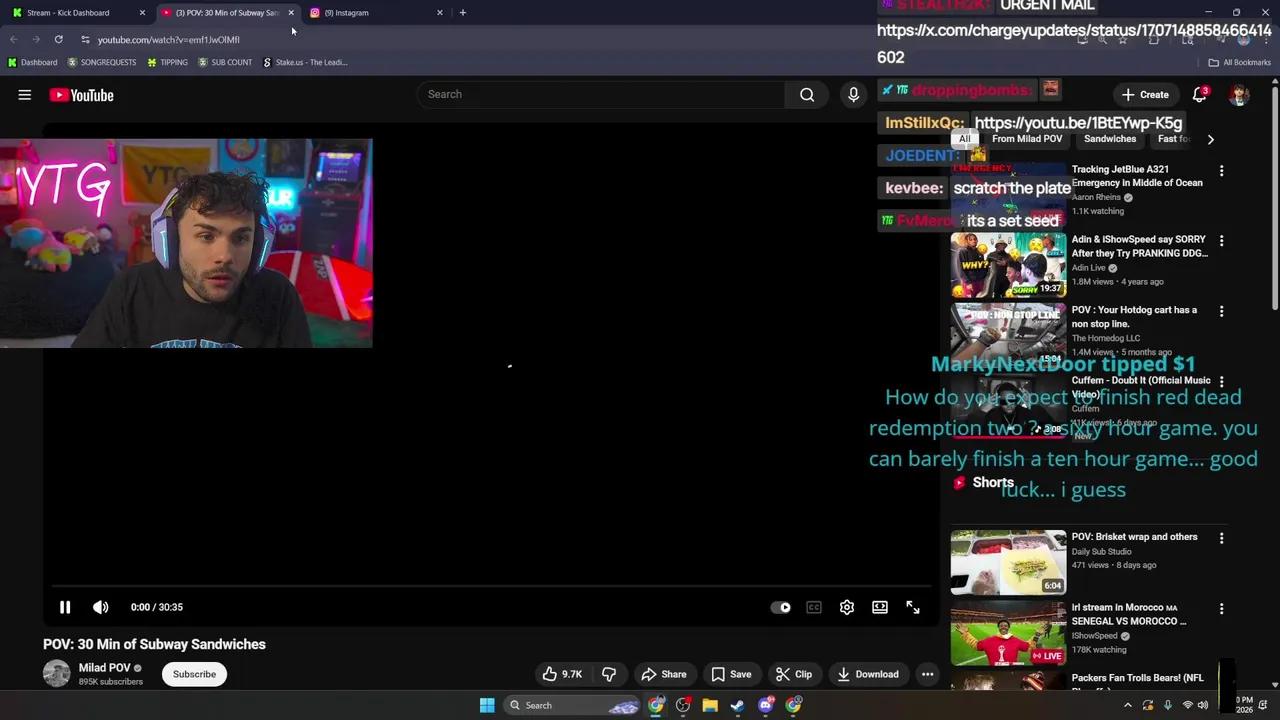Viewport: 1280px width, 720px height.
Task: Open the Dashboard bookmark
Action: (32, 62)
